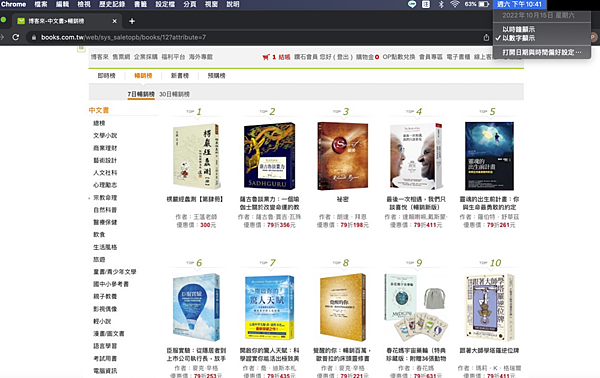The image size is (600, 378).
Task: Open OP點數兌換 link
Action: point(399,57)
